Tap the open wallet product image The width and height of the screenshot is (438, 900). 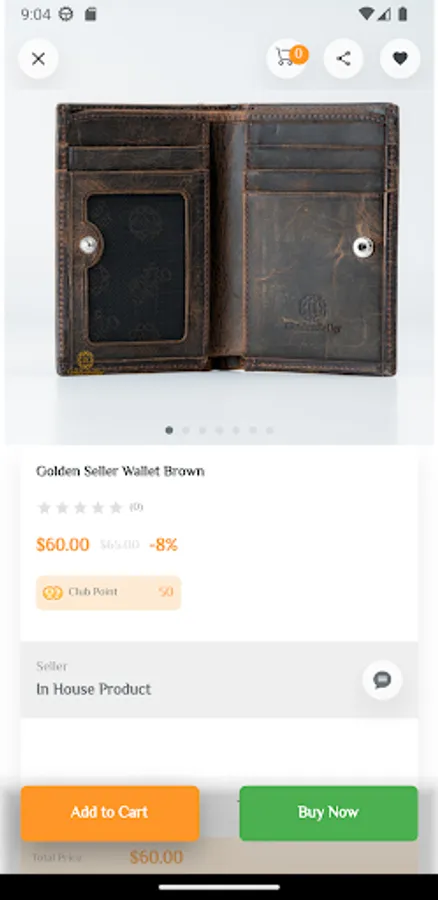(x=227, y=239)
